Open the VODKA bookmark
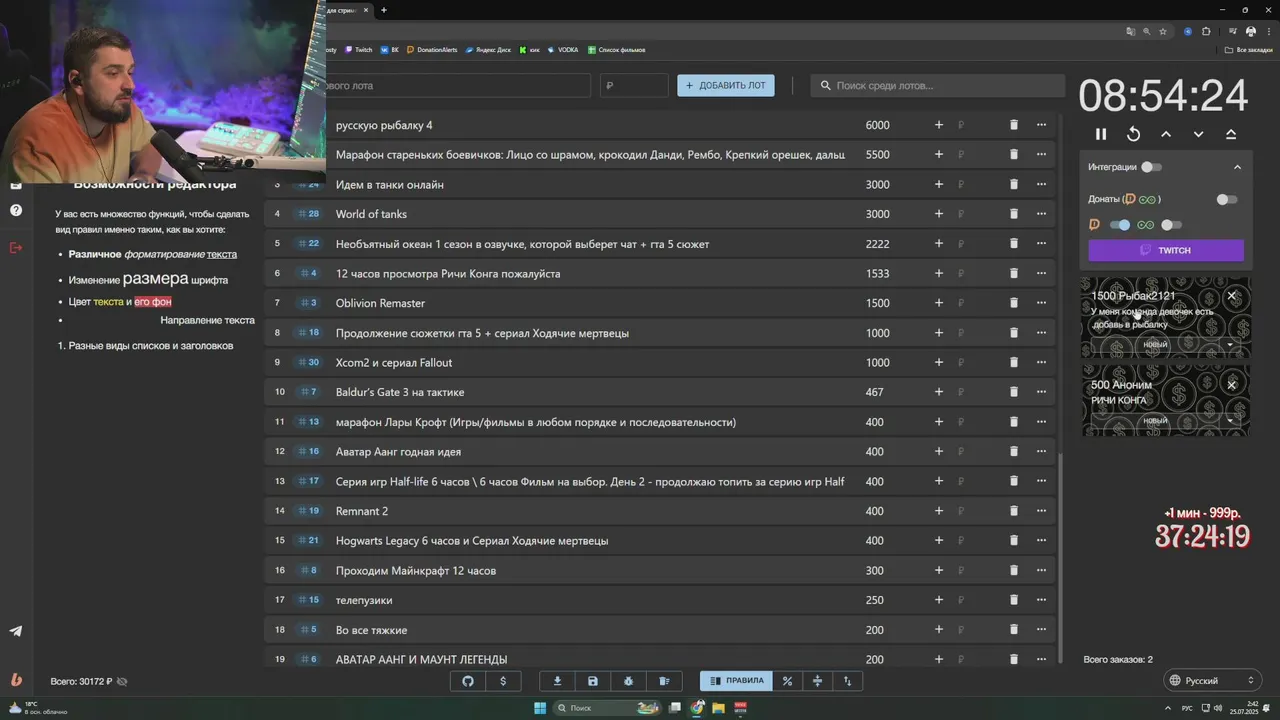 (x=563, y=50)
